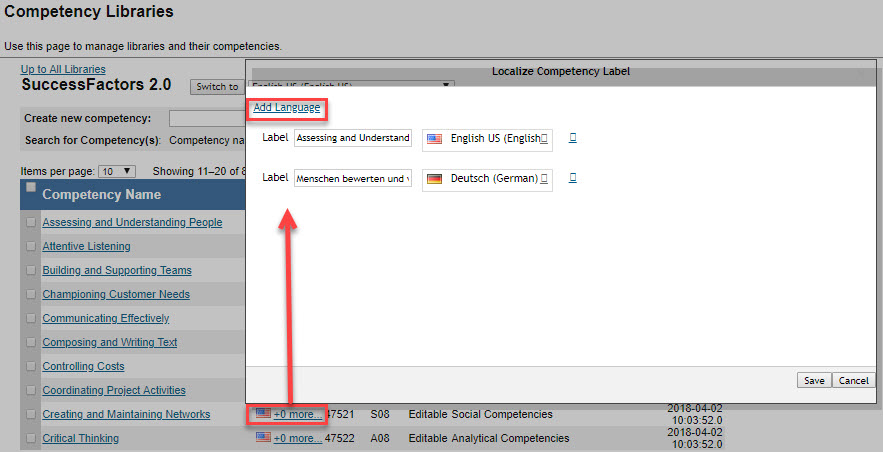This screenshot has height=452, width=883.
Task: Click the S08 cell
Action: coord(380,414)
